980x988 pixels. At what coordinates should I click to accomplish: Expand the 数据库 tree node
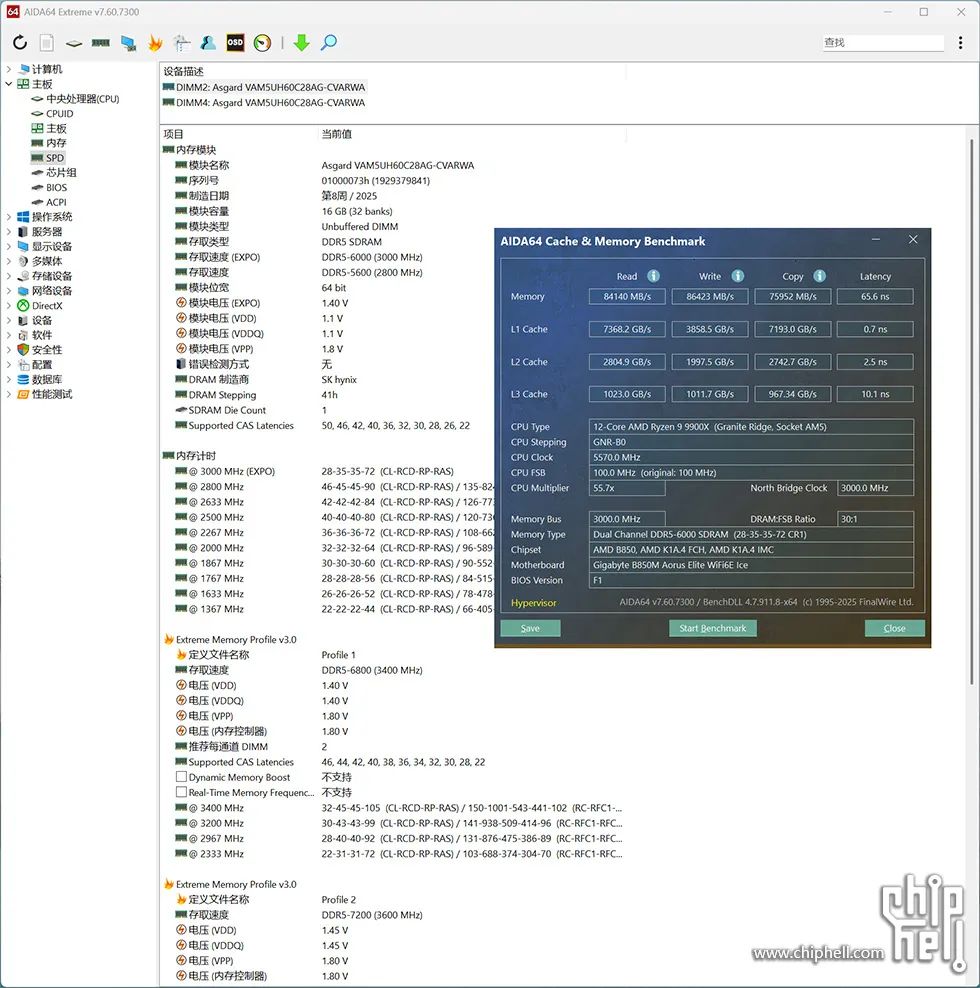[x=9, y=379]
